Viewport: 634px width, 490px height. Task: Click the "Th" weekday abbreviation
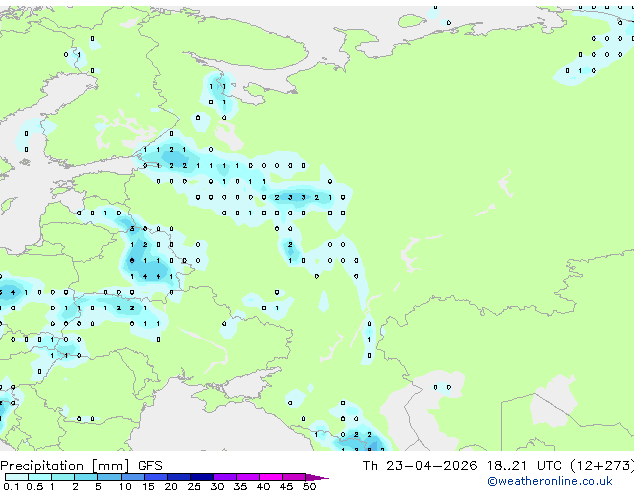pos(370,466)
